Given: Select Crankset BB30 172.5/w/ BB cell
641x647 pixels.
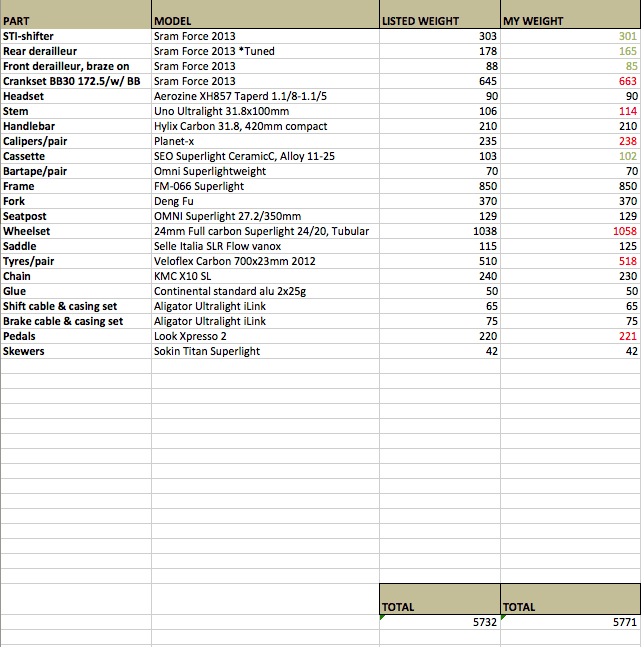Looking at the screenshot, I should pyautogui.click(x=76, y=81).
